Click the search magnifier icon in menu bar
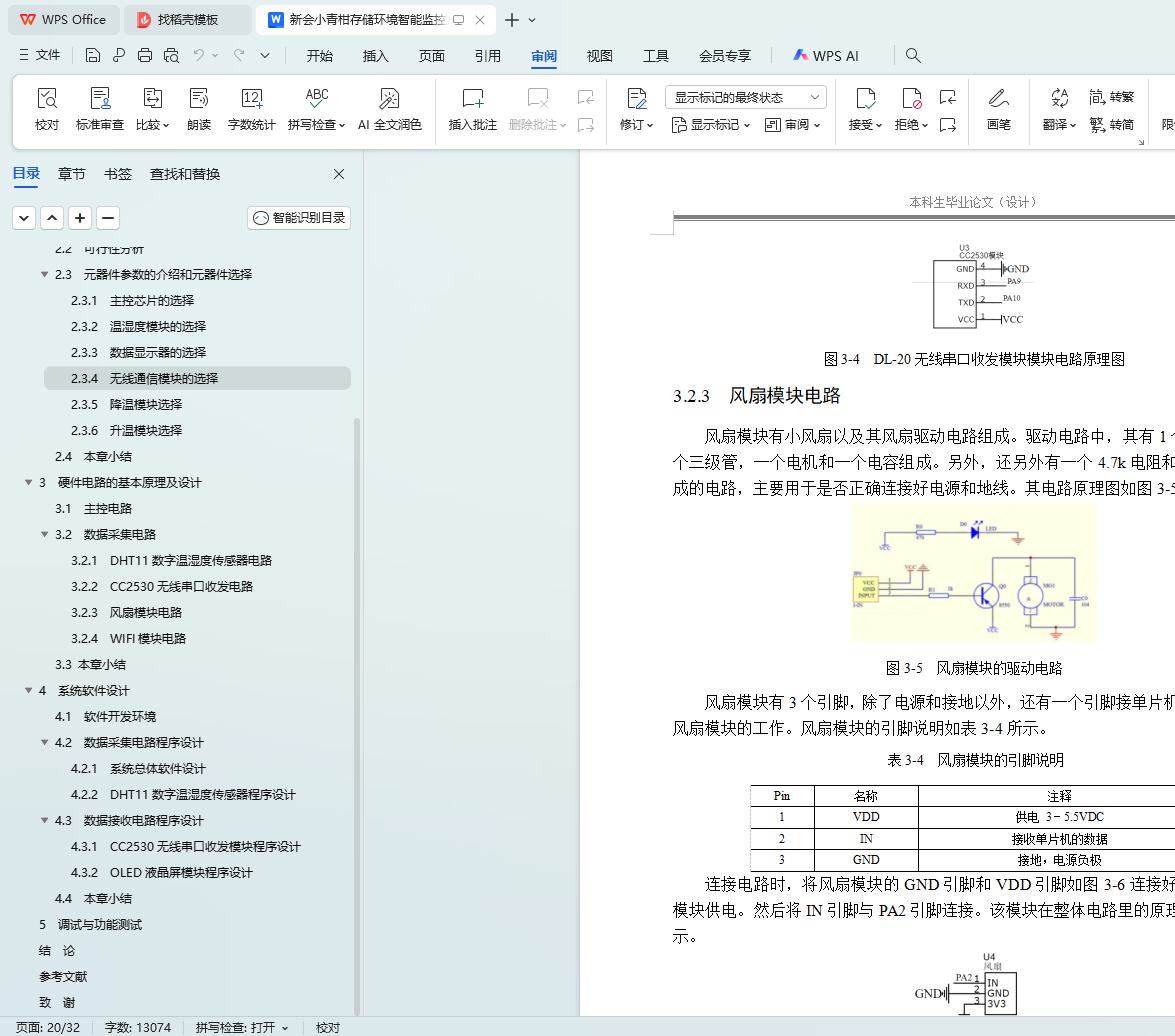 pyautogui.click(x=913, y=55)
